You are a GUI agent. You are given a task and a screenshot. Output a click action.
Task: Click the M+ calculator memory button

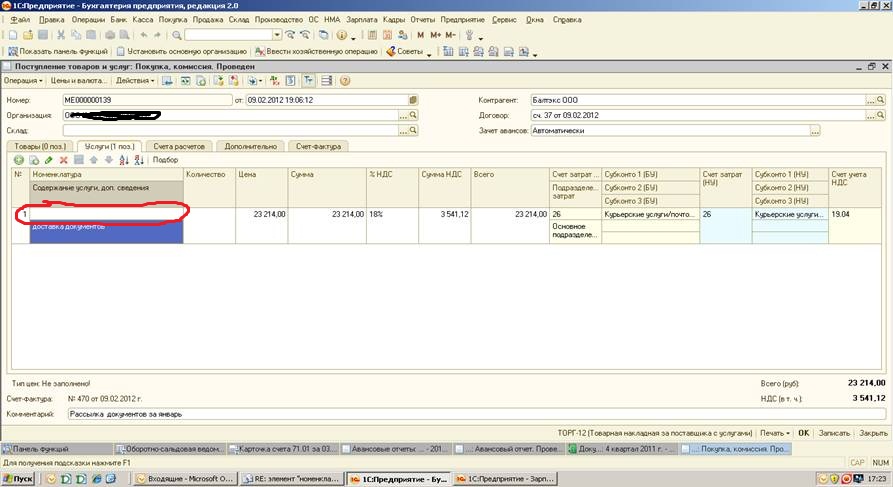[x=435, y=35]
